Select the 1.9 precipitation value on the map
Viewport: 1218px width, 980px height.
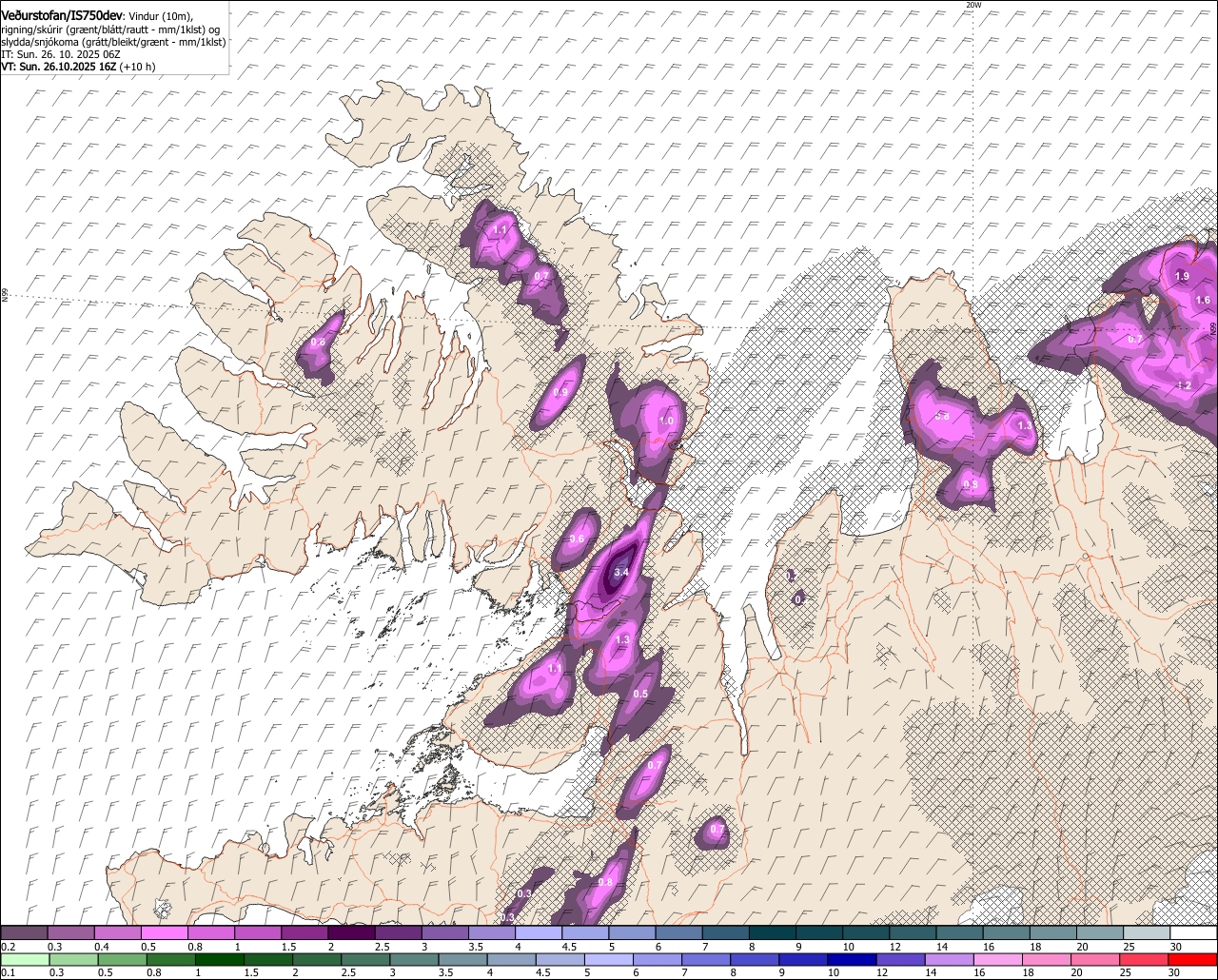coord(1182,276)
